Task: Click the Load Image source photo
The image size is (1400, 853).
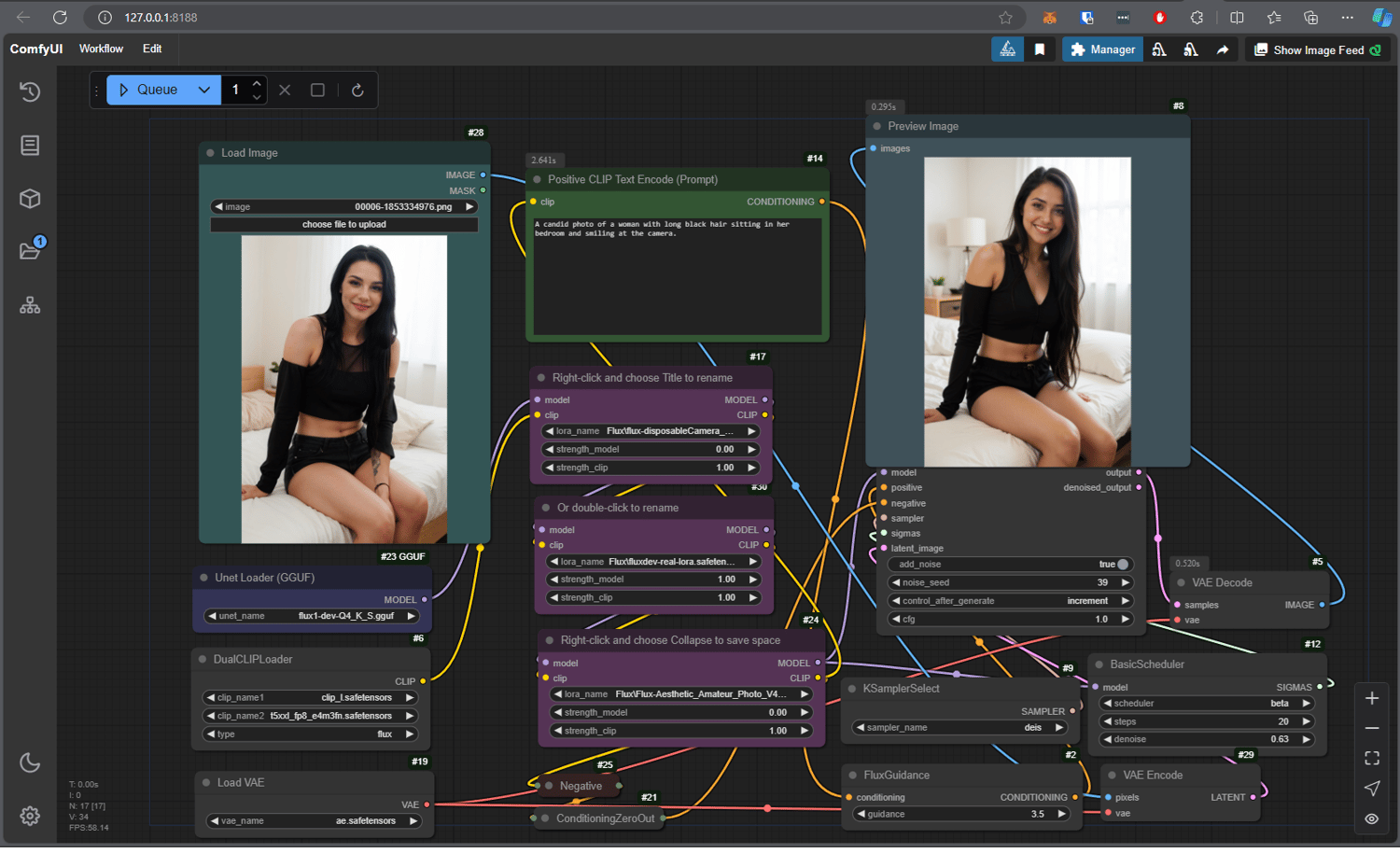Action: (344, 389)
